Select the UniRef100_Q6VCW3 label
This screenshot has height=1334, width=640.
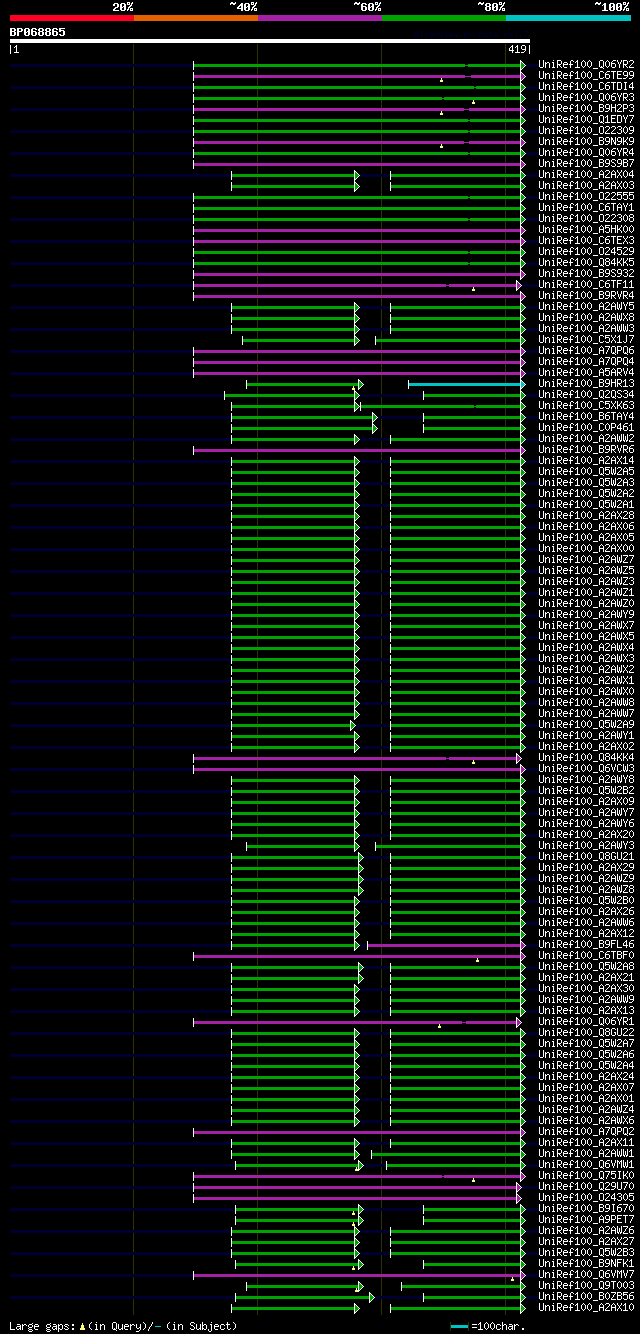pyautogui.click(x=586, y=769)
